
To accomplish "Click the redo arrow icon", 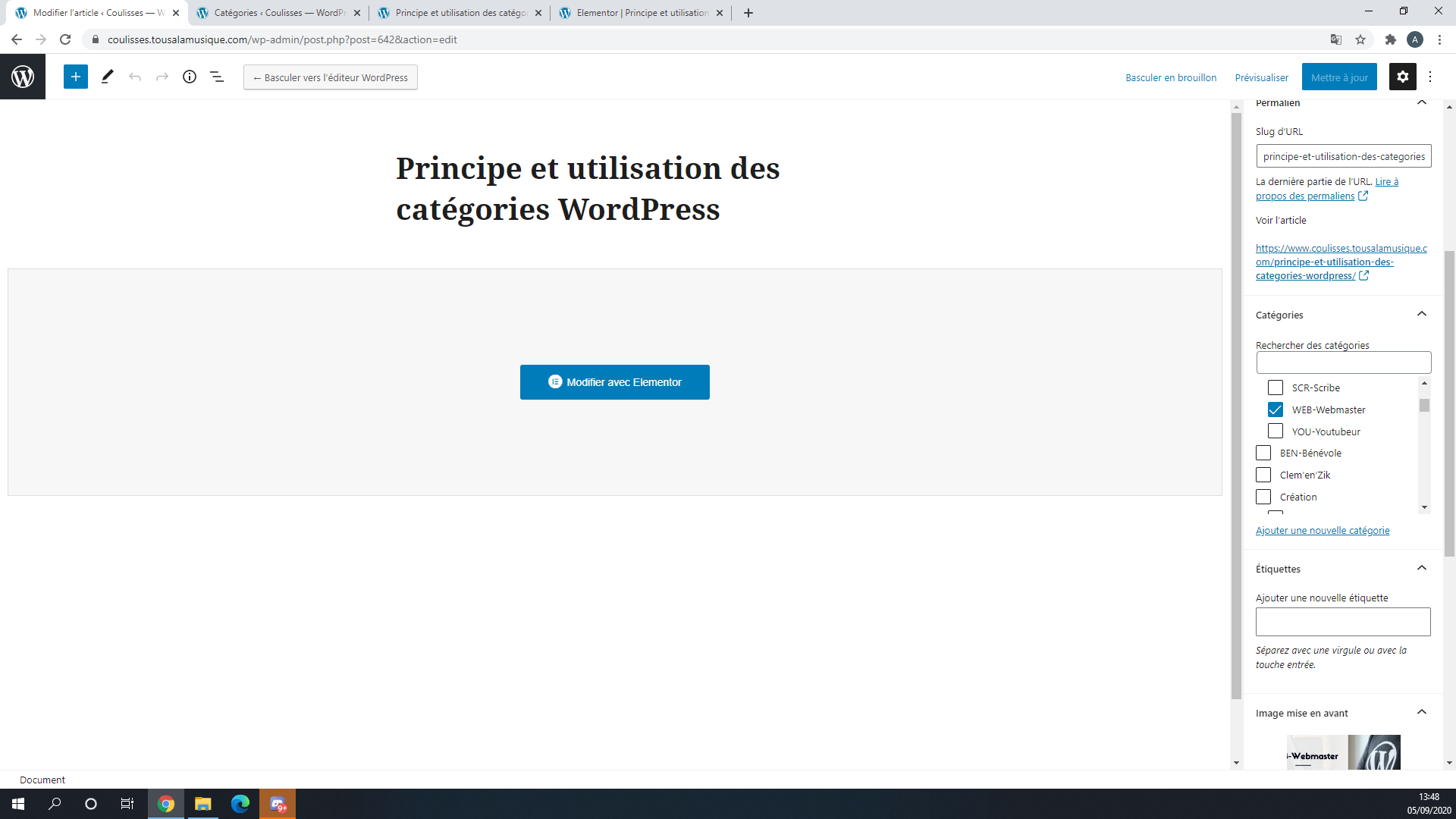I will coord(162,77).
